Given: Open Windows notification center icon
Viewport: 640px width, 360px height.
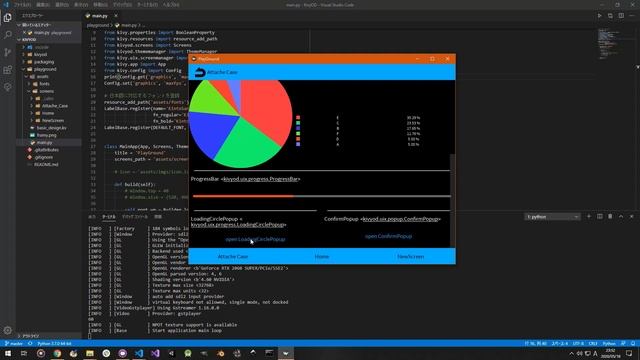Looking at the screenshot, I should pyautogui.click(x=629, y=353).
